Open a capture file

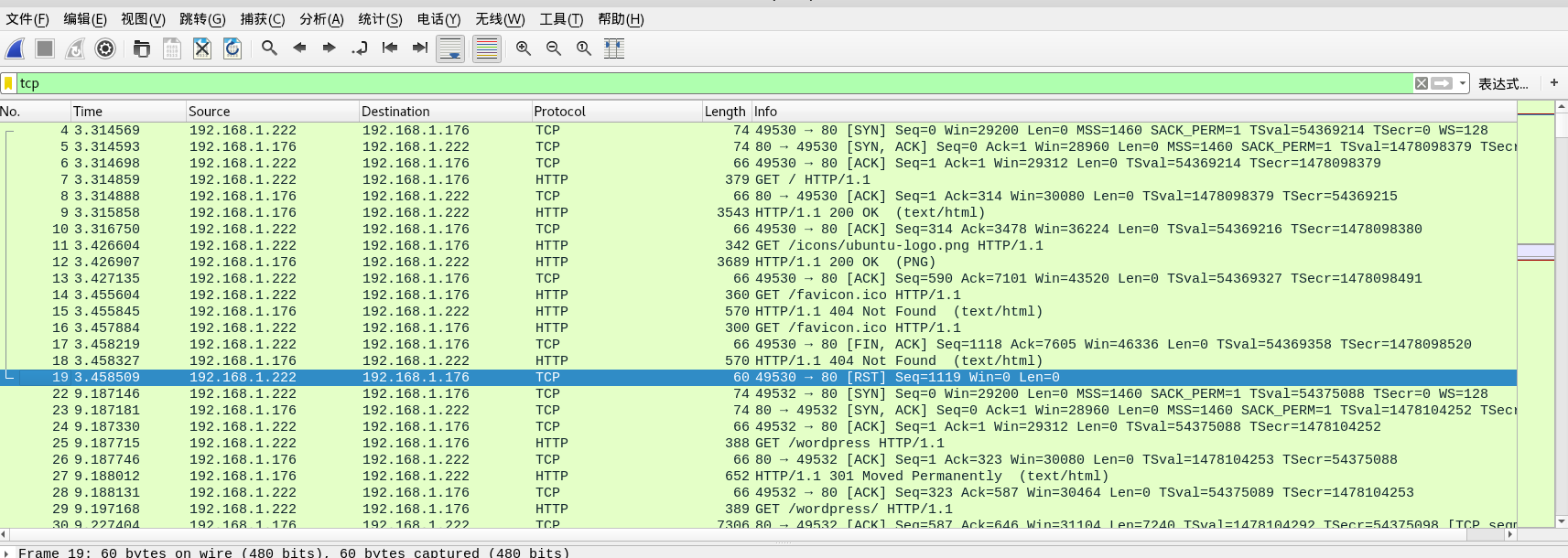[142, 48]
